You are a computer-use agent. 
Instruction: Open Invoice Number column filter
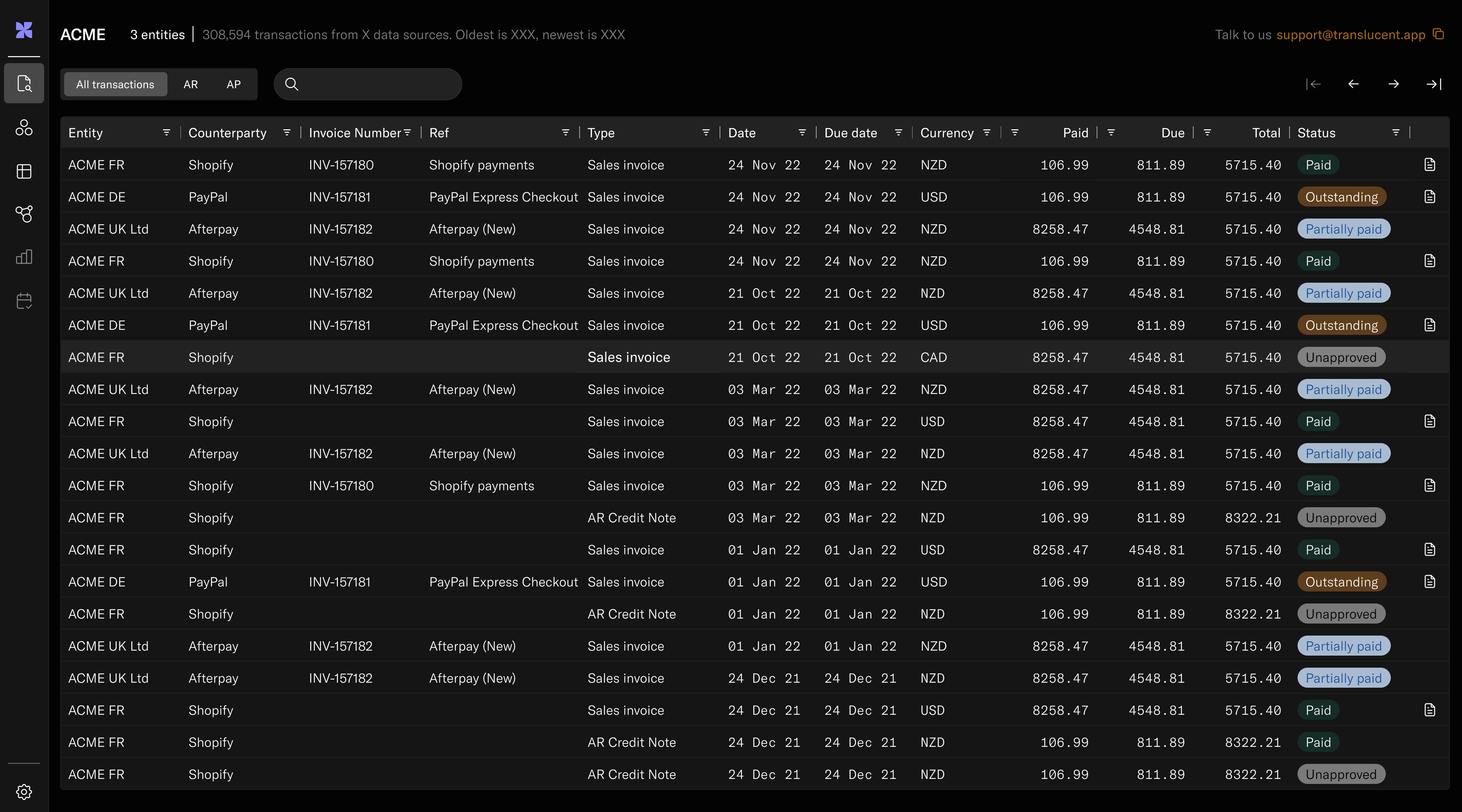[x=407, y=132]
